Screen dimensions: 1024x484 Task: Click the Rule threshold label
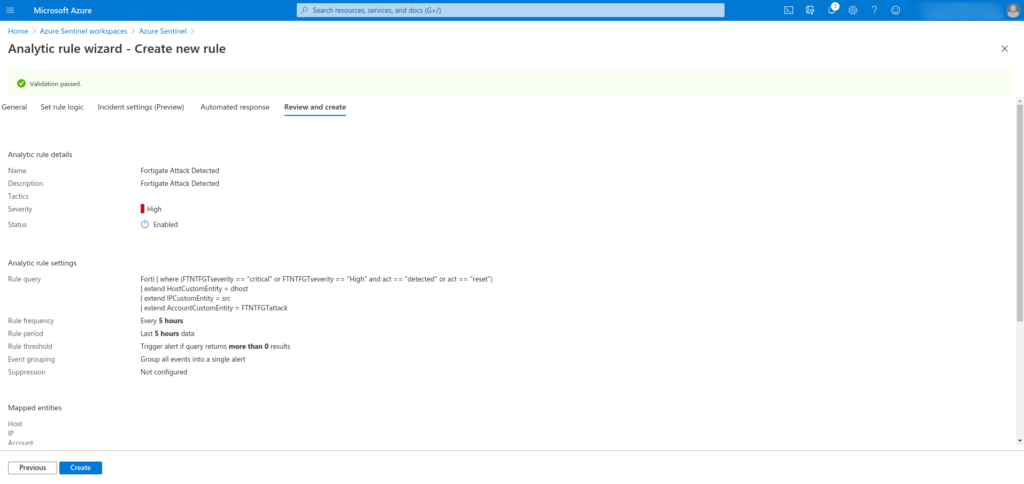[30, 346]
